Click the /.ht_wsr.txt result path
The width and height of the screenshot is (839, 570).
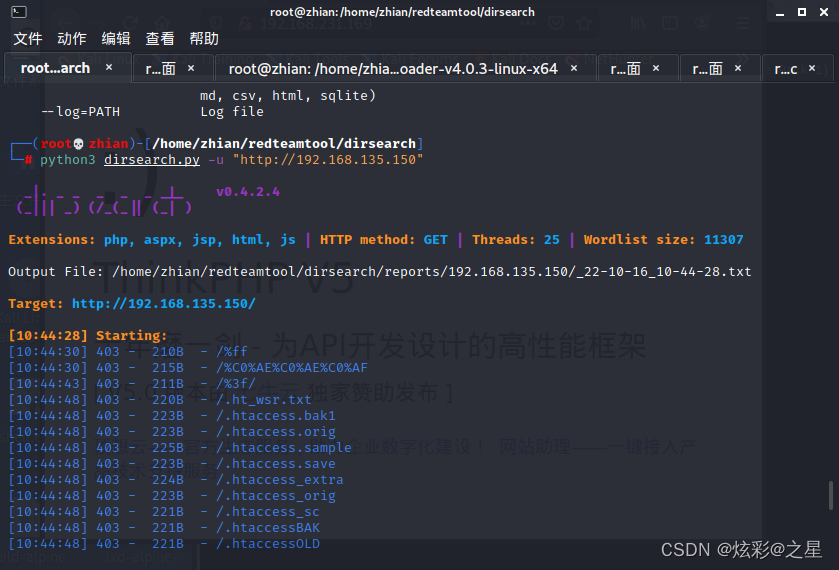point(264,400)
